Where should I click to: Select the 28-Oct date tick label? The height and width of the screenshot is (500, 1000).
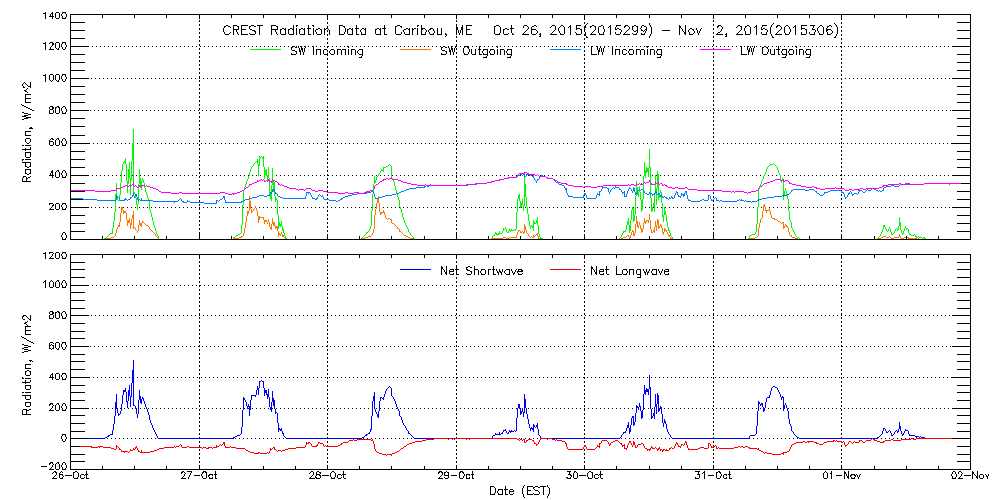coord(328,478)
